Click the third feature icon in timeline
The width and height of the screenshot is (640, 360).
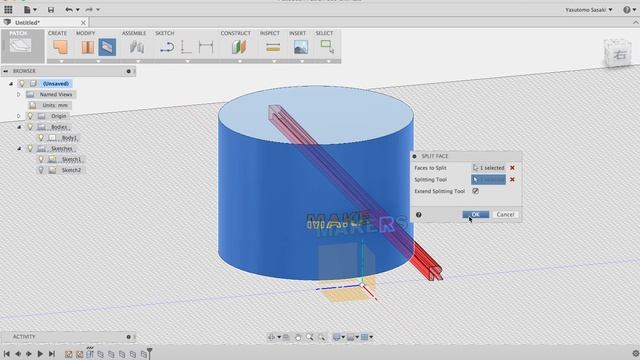(90, 353)
